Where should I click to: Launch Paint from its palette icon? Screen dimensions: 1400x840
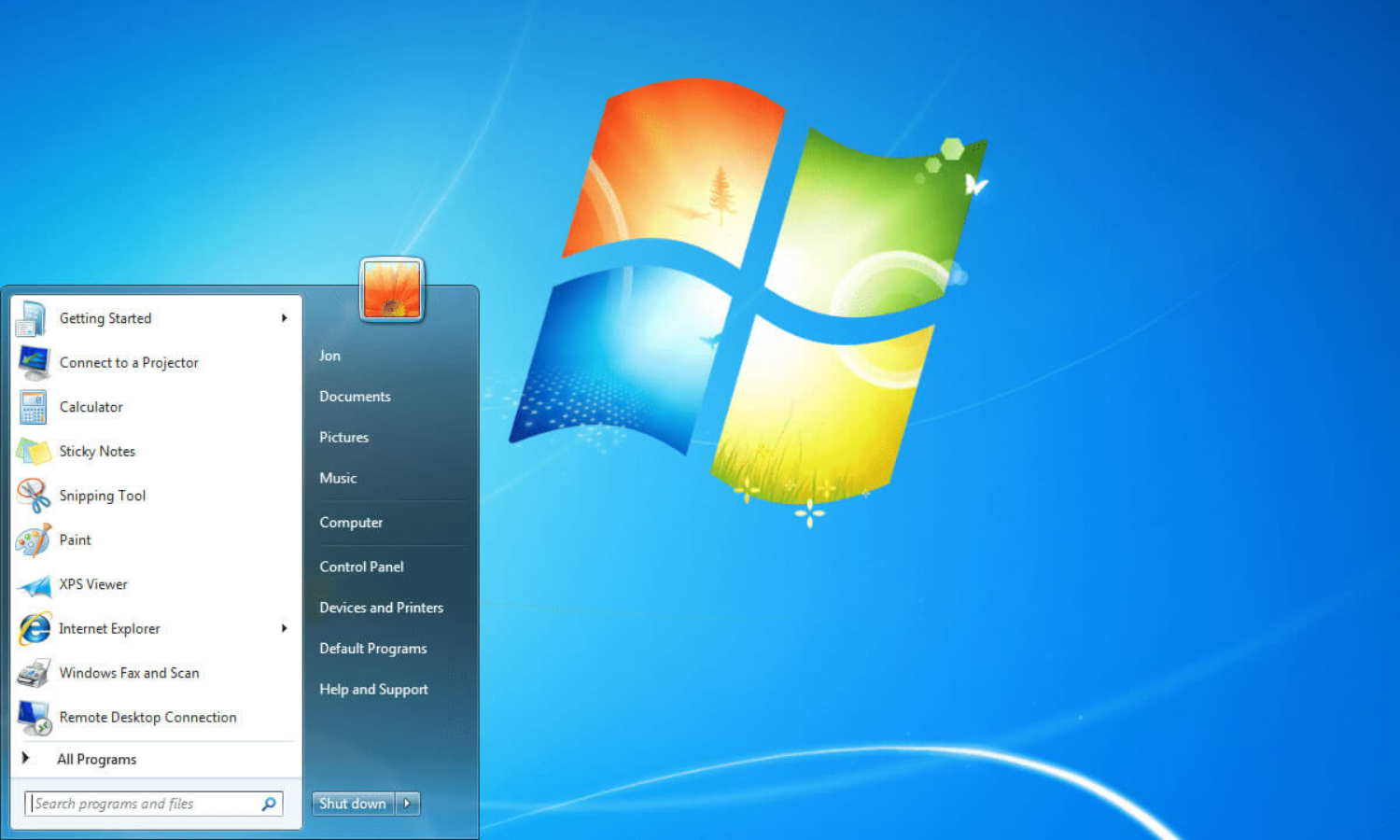tap(34, 540)
